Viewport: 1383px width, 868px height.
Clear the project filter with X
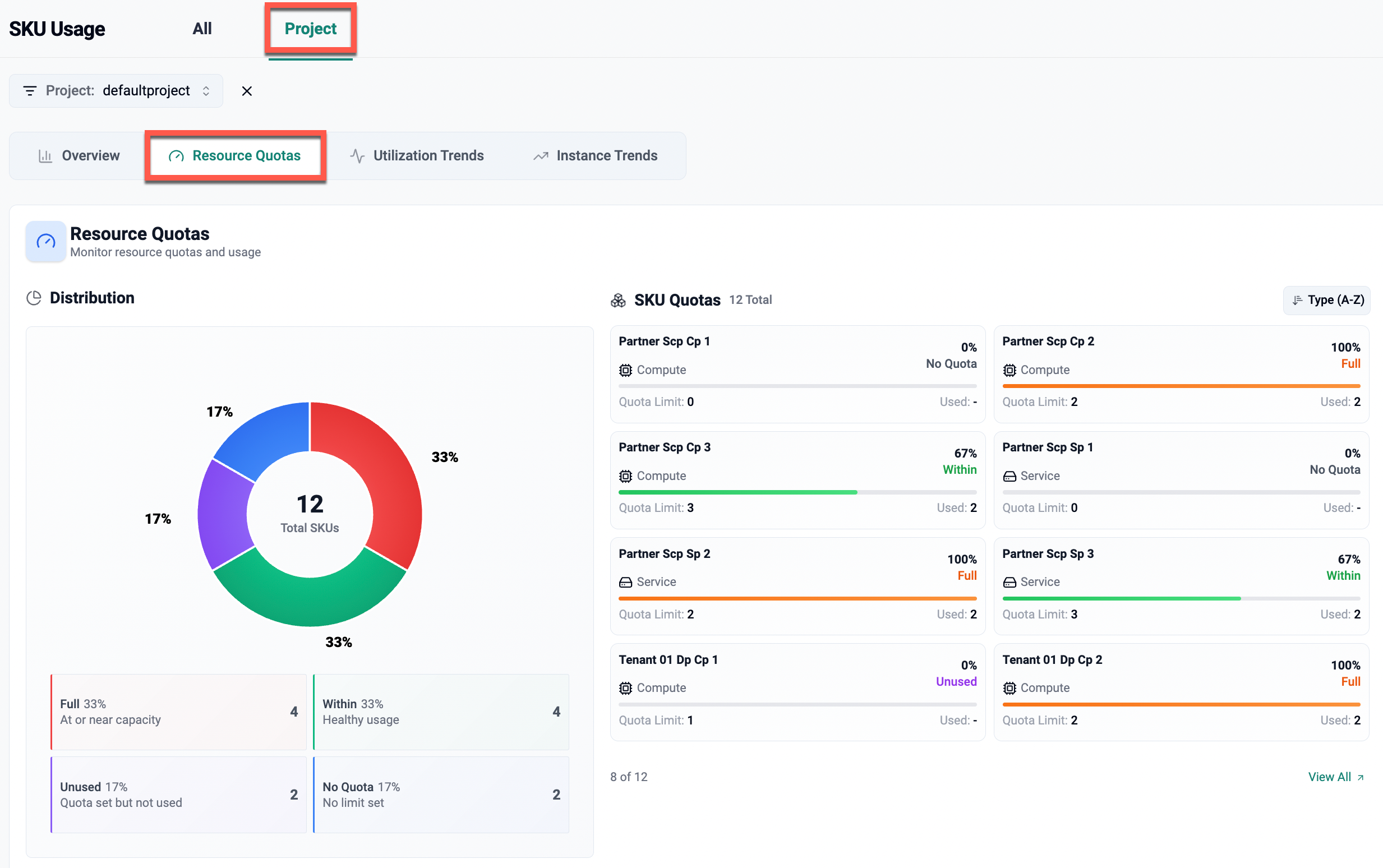click(x=247, y=91)
